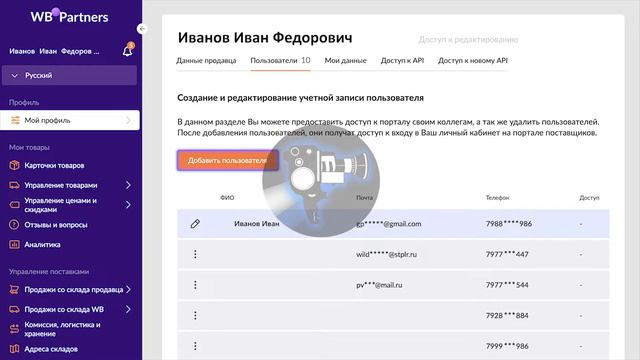Select the Пользователи tab
Screen dimensions: 640x360
tap(280, 60)
